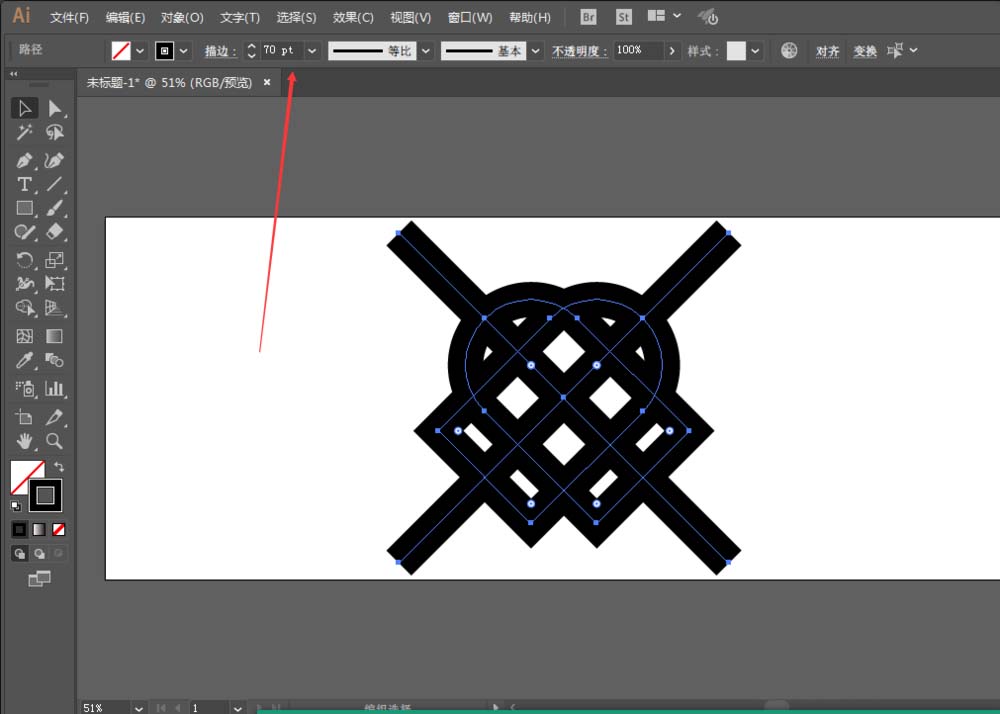
Task: Select the Zoom tool
Action: (55, 441)
